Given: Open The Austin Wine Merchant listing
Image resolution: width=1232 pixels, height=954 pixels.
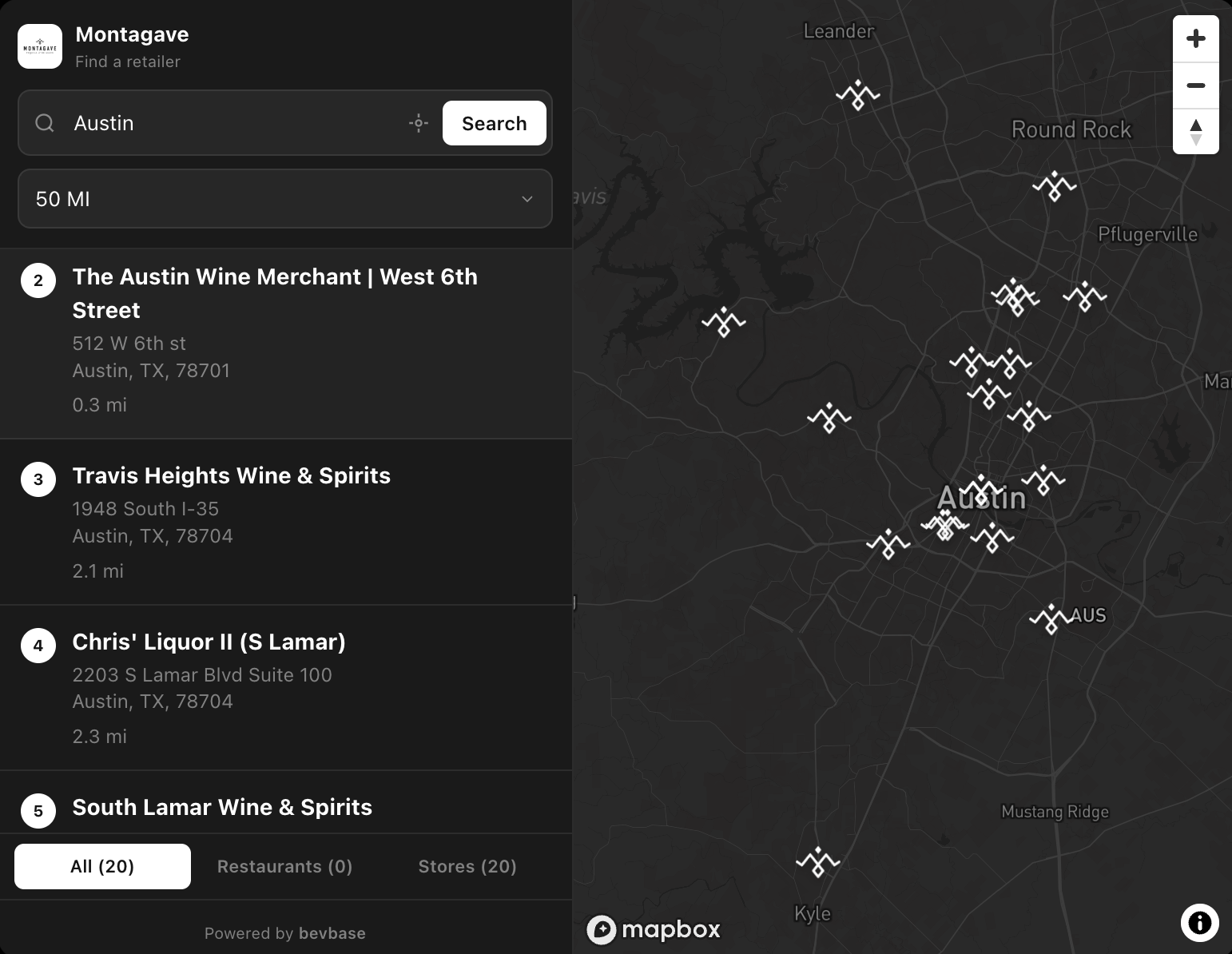Looking at the screenshot, I should pyautogui.click(x=286, y=344).
